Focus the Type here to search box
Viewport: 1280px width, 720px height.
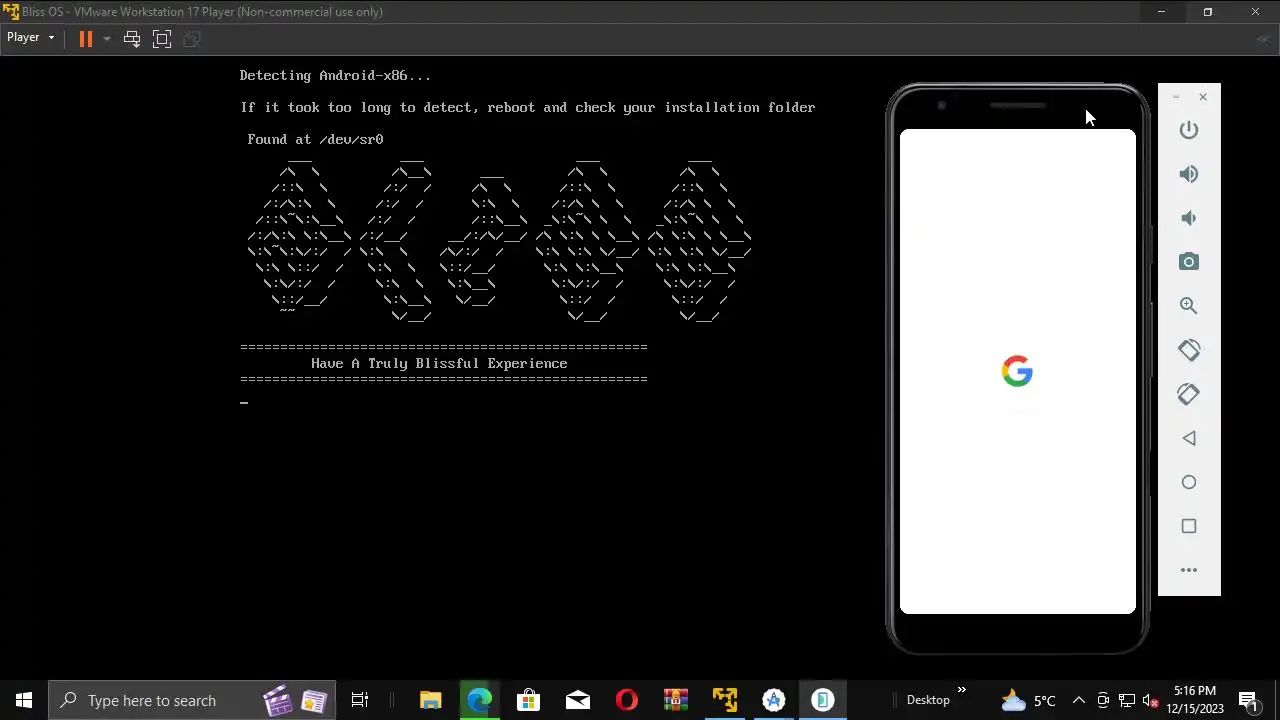pos(192,700)
